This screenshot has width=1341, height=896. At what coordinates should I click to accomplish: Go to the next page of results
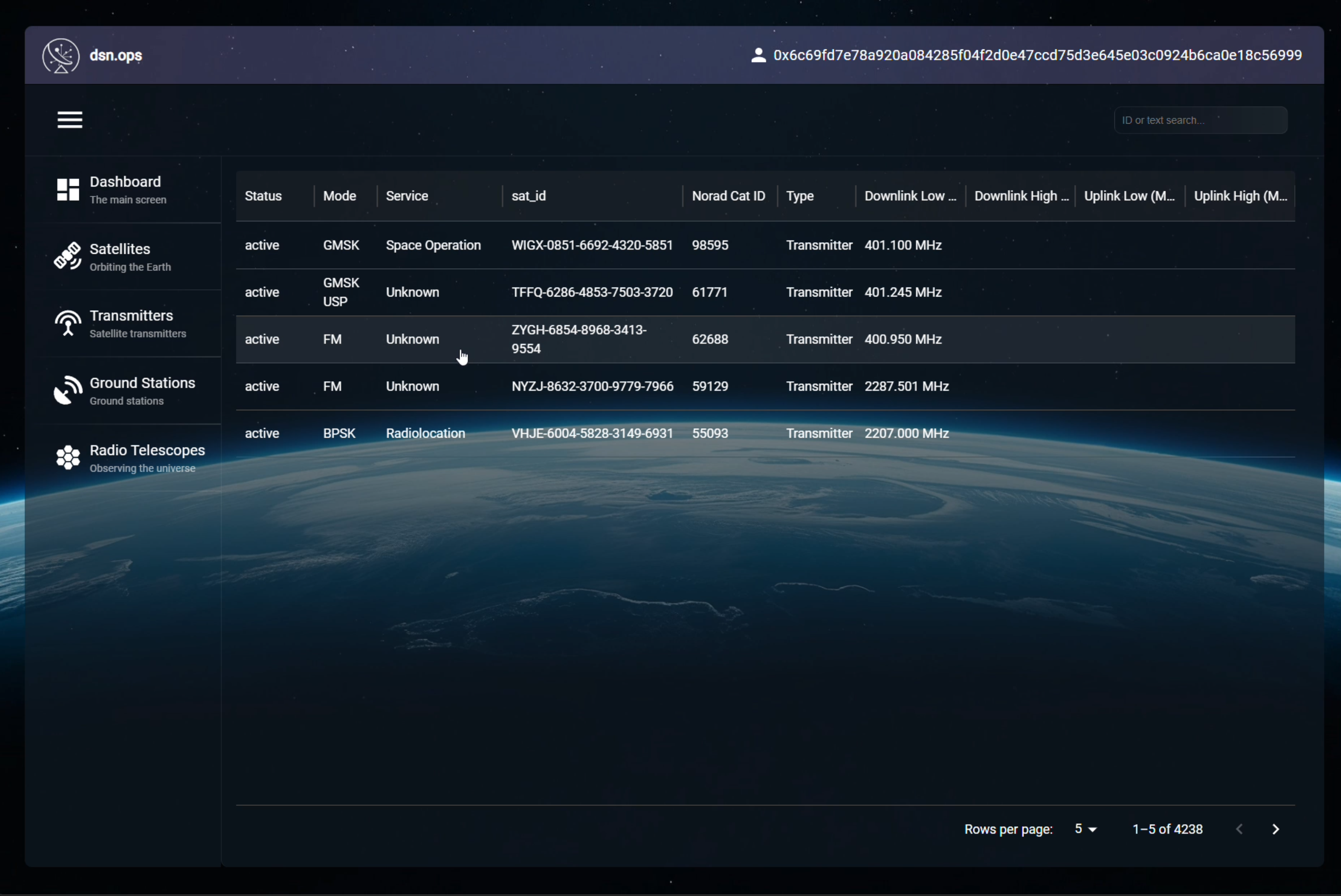pos(1275,829)
